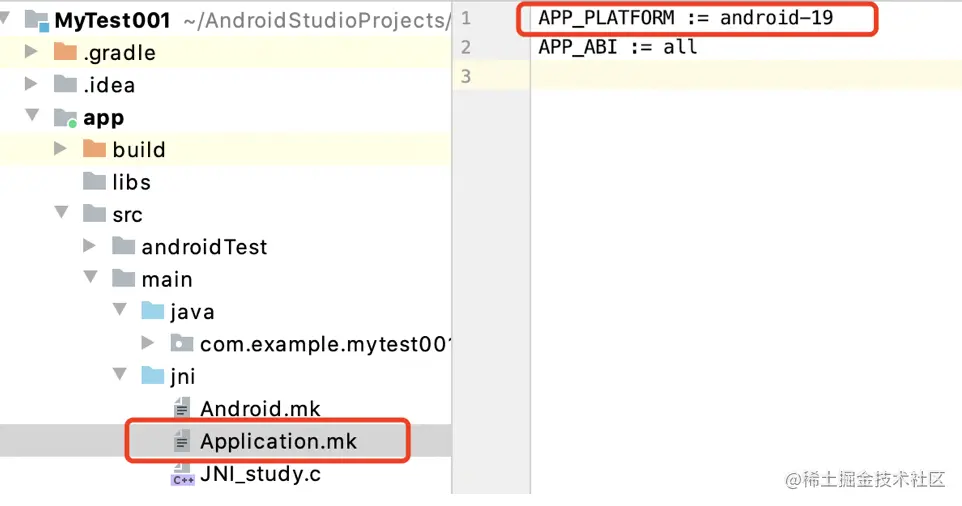962x506 pixels.
Task: Select the src folder label
Action: click(x=128, y=215)
